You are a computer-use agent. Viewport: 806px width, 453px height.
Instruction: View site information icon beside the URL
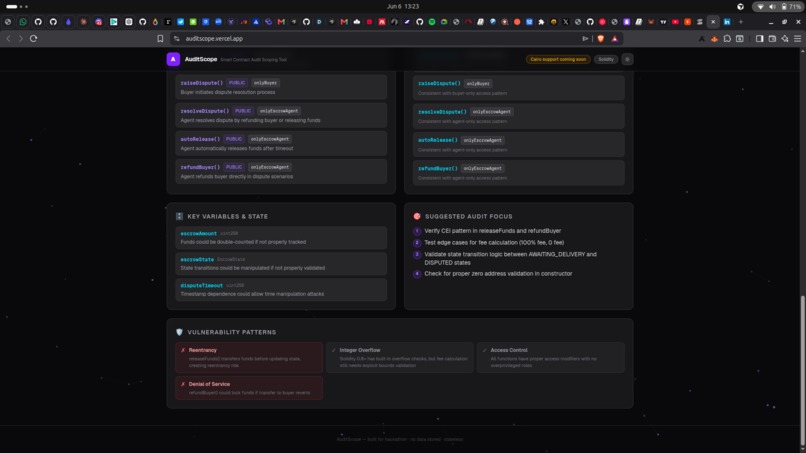176,39
